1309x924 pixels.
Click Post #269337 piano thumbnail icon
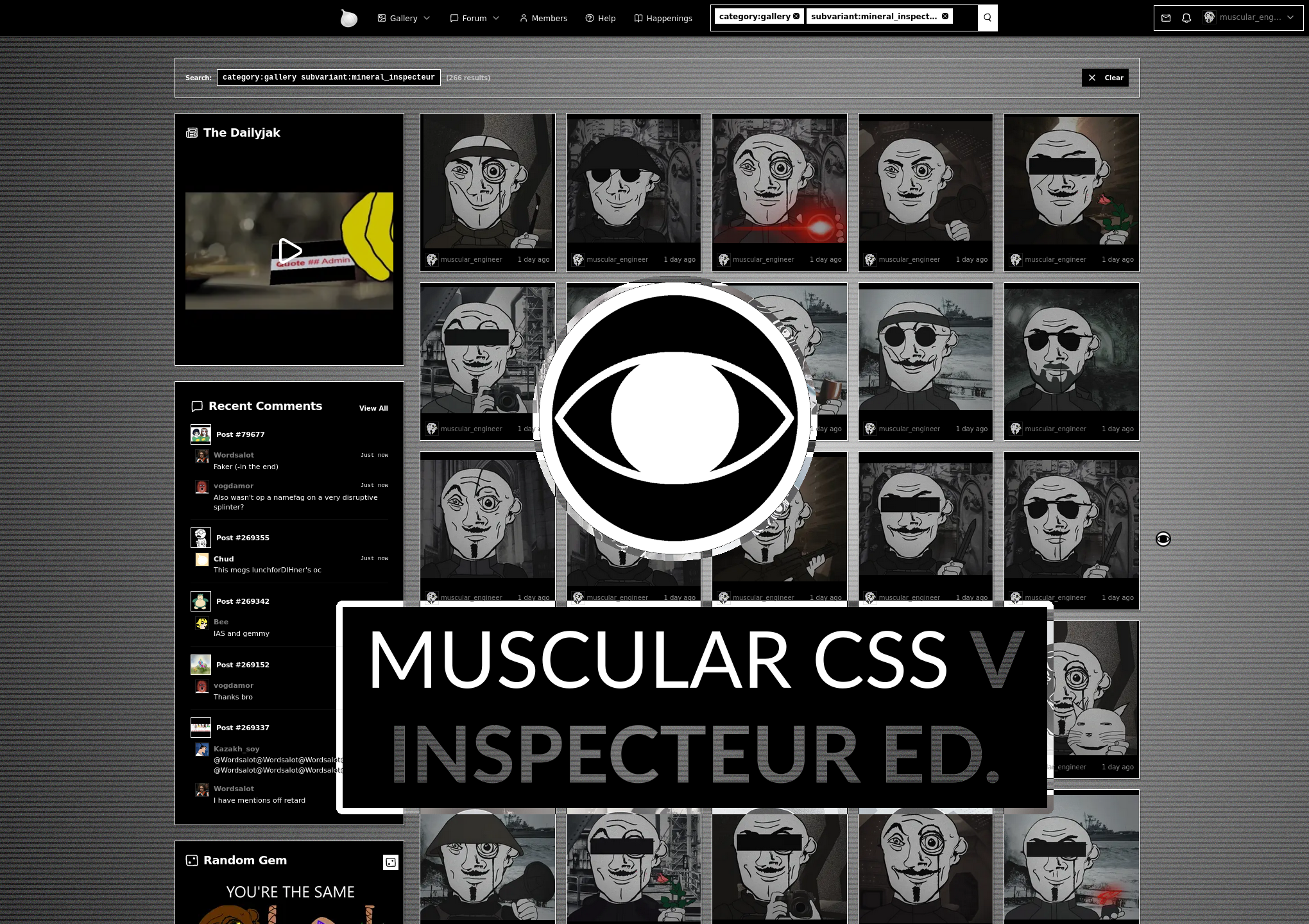point(201,728)
